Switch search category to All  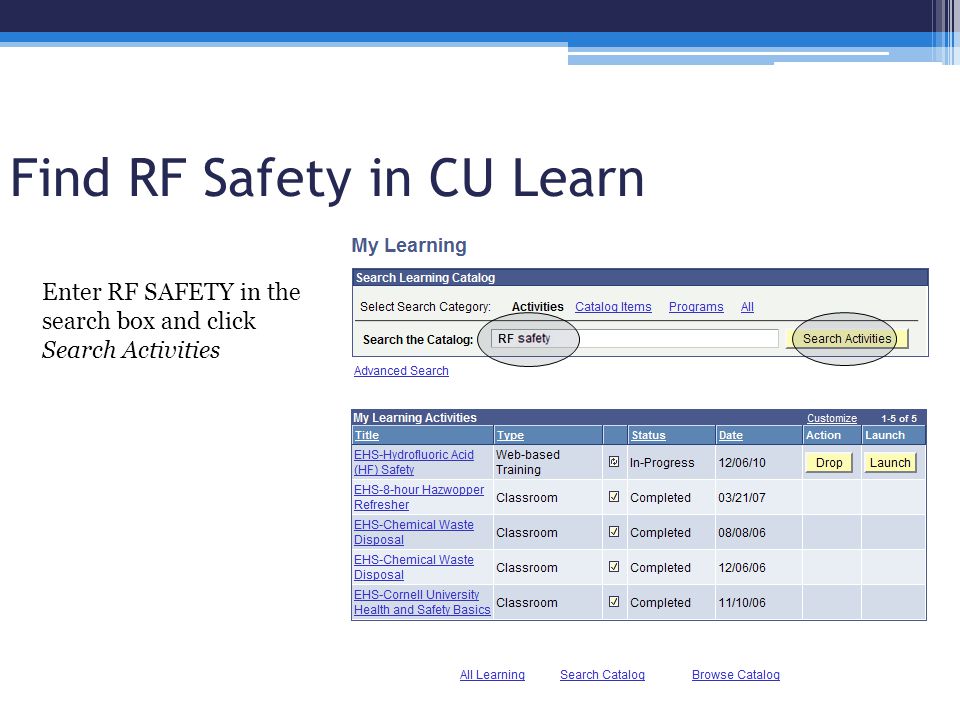click(747, 307)
